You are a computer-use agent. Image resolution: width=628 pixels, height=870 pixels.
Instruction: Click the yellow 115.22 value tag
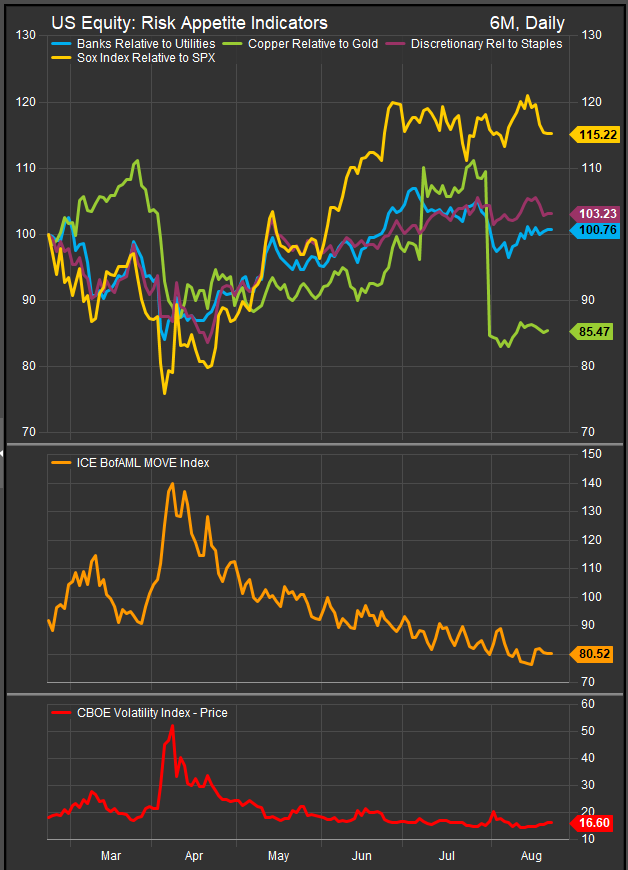coord(595,133)
